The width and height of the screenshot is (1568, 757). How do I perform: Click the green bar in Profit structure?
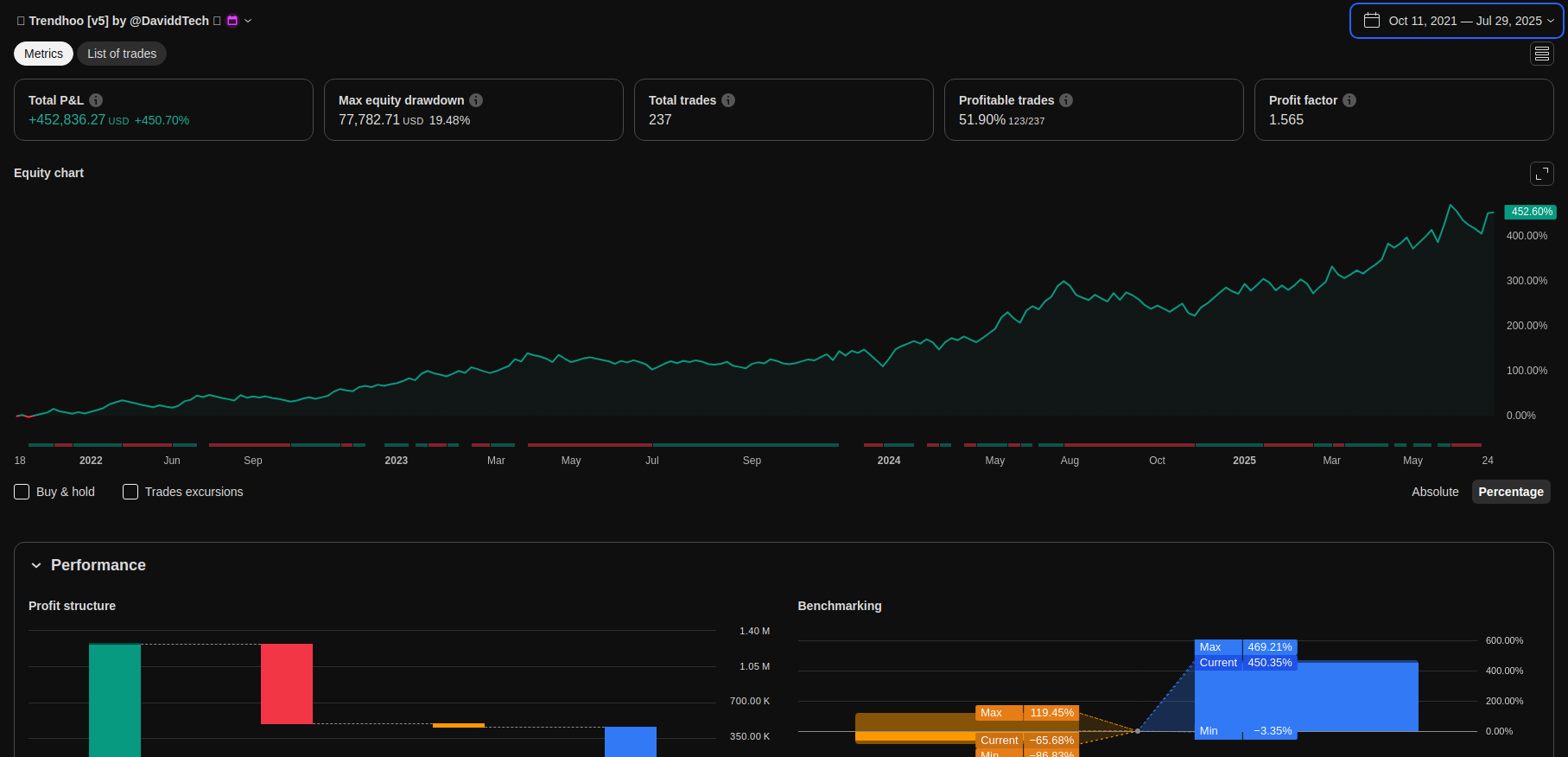pos(115,700)
